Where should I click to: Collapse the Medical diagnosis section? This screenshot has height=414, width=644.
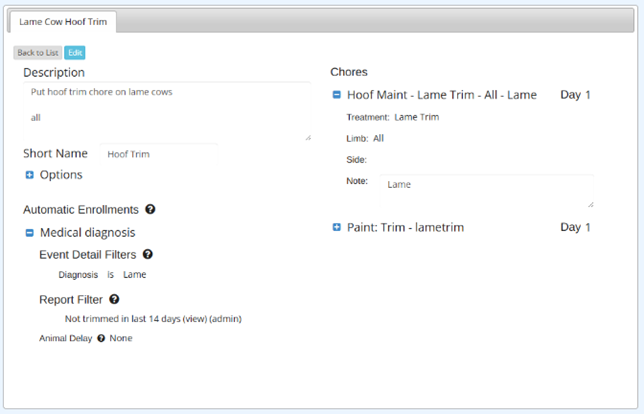coord(30,233)
